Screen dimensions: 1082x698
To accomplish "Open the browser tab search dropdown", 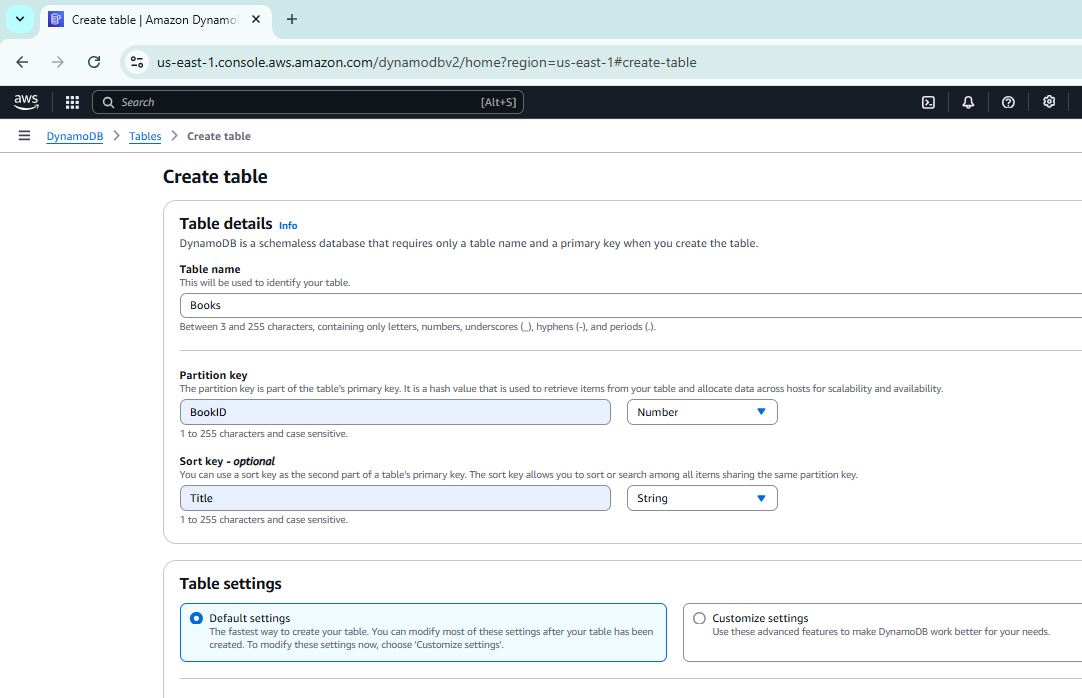I will (x=20, y=19).
